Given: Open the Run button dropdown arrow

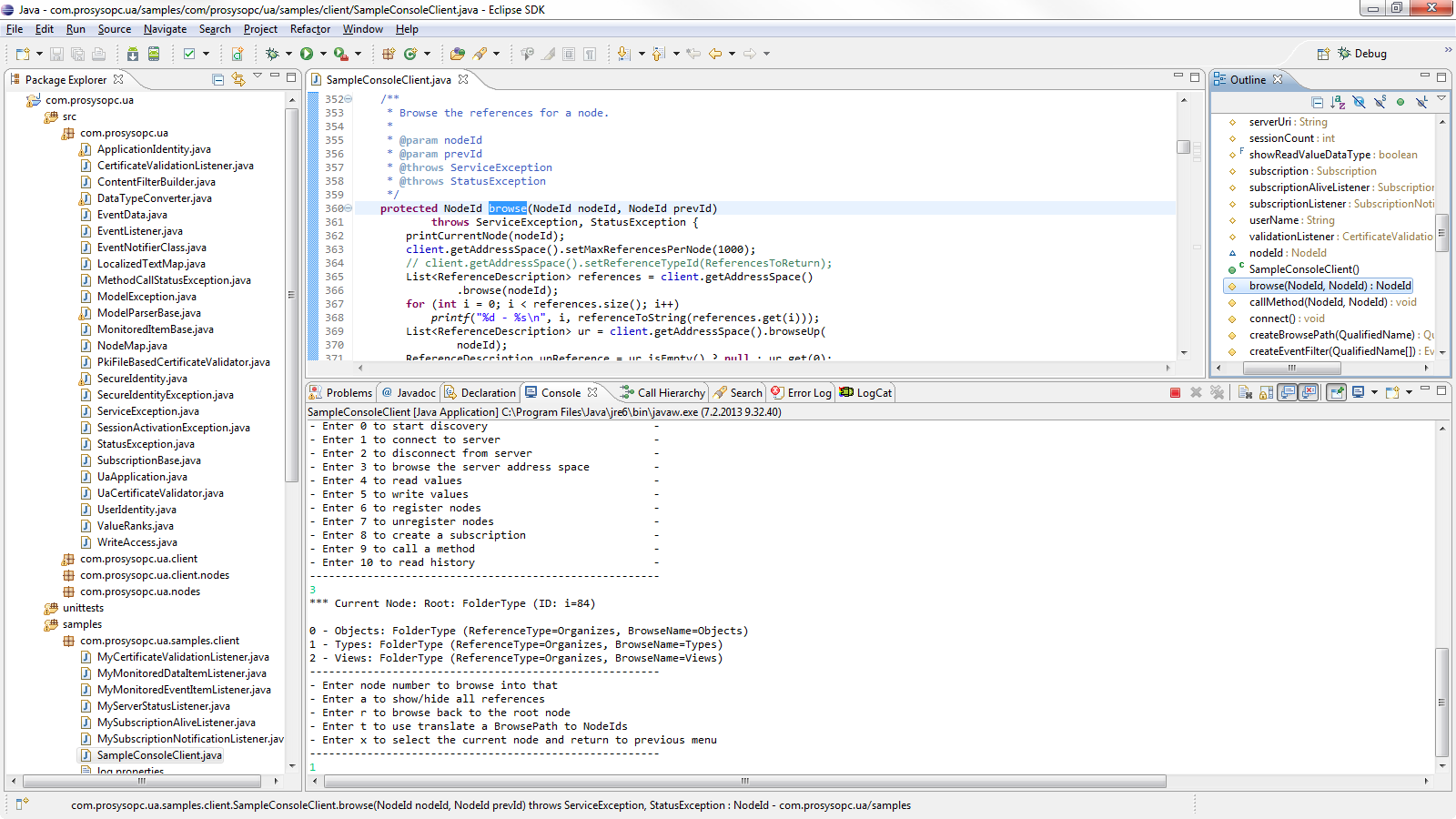Looking at the screenshot, I should point(324,54).
